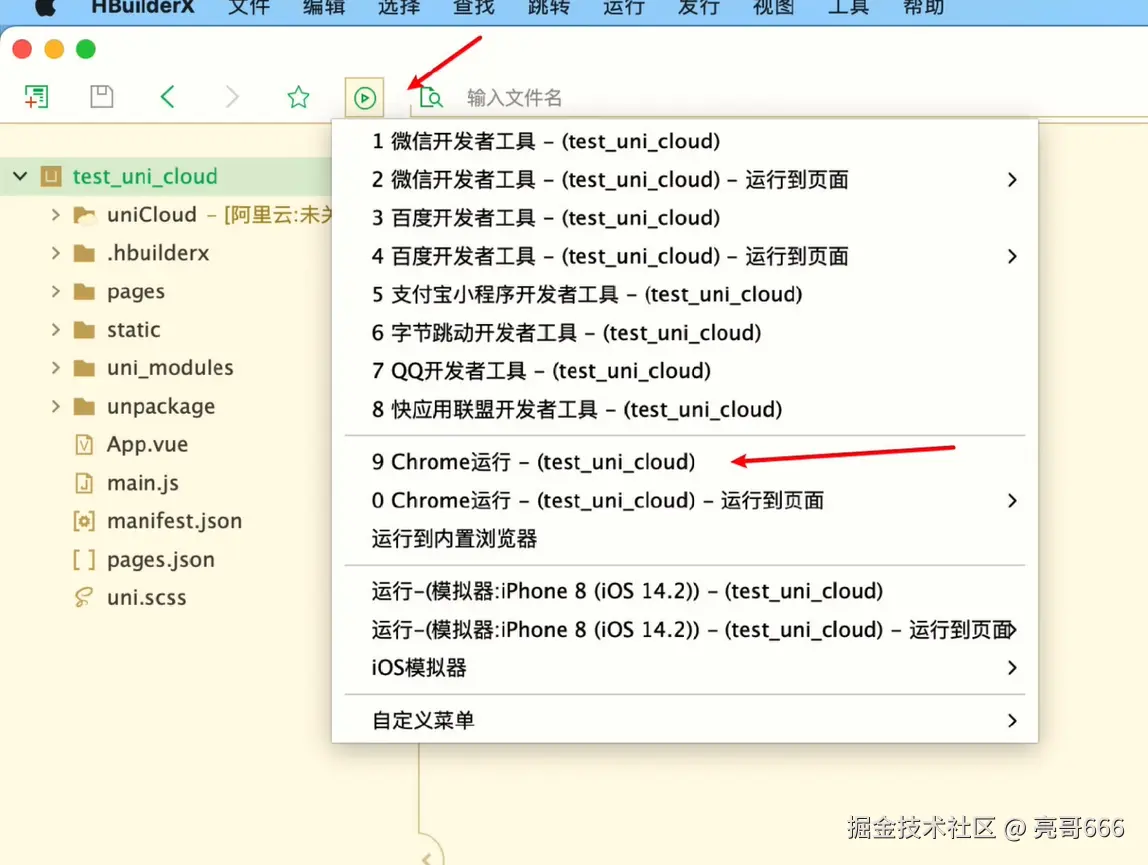The height and width of the screenshot is (865, 1148).
Task: Click the 输入文件名 search field
Action: point(515,97)
